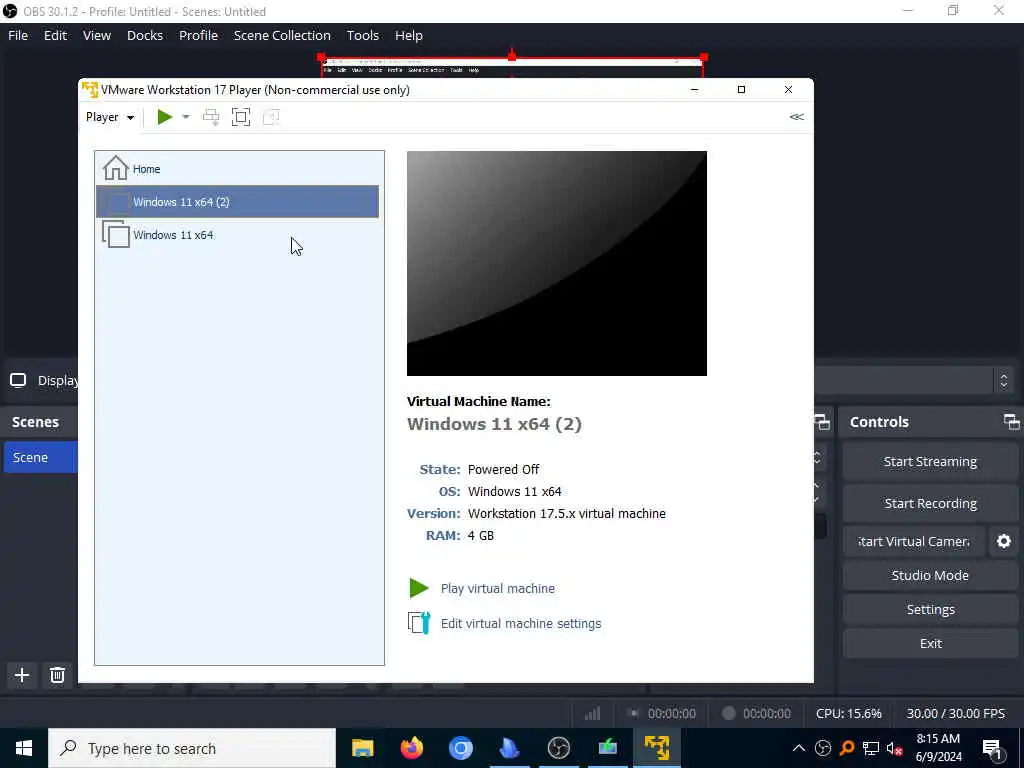Click Start Streaming in OBS Controls

[x=930, y=462]
